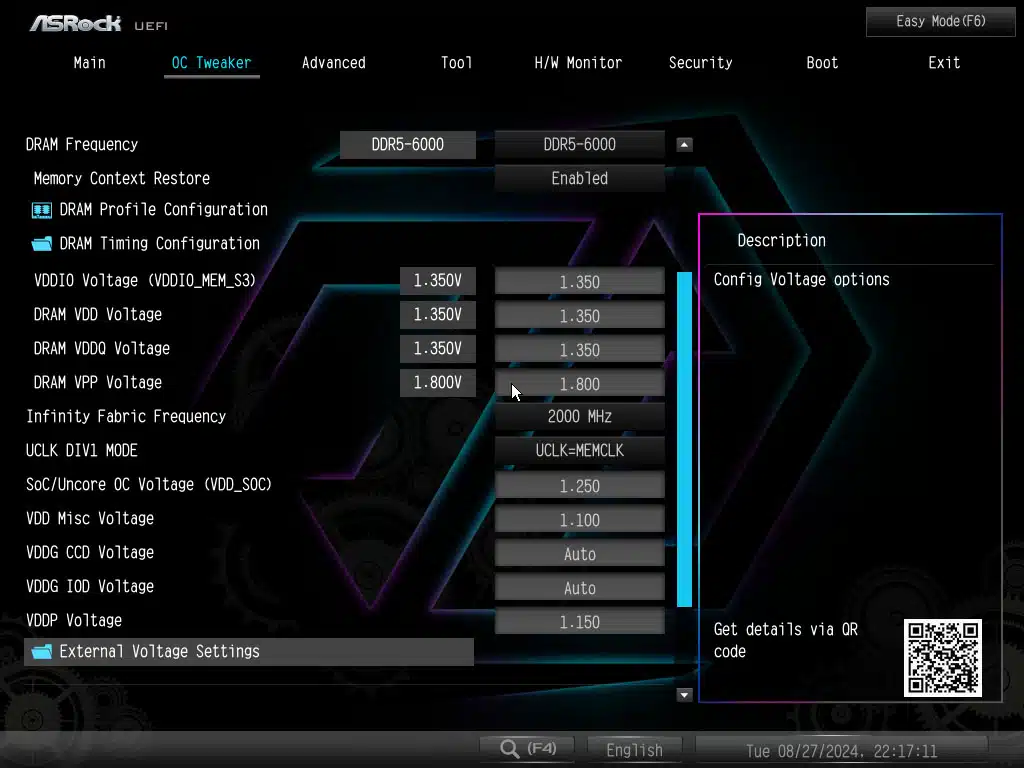Click the English language button
This screenshot has width=1024, height=768.
634,750
